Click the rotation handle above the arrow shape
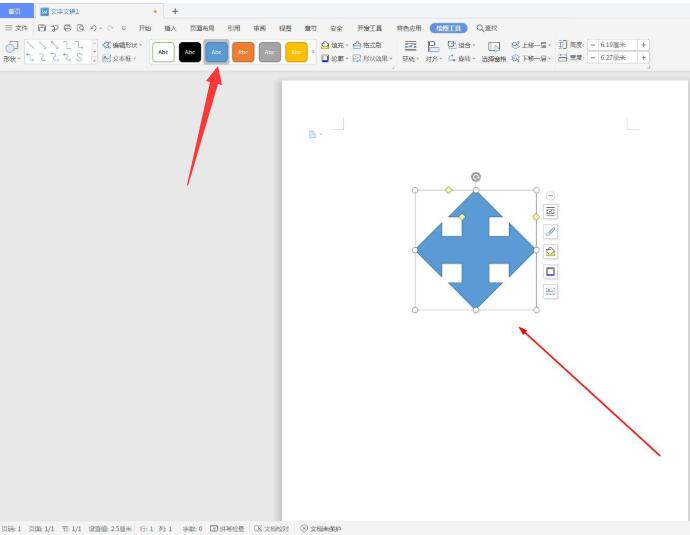Image resolution: width=690 pixels, height=535 pixels. [475, 177]
